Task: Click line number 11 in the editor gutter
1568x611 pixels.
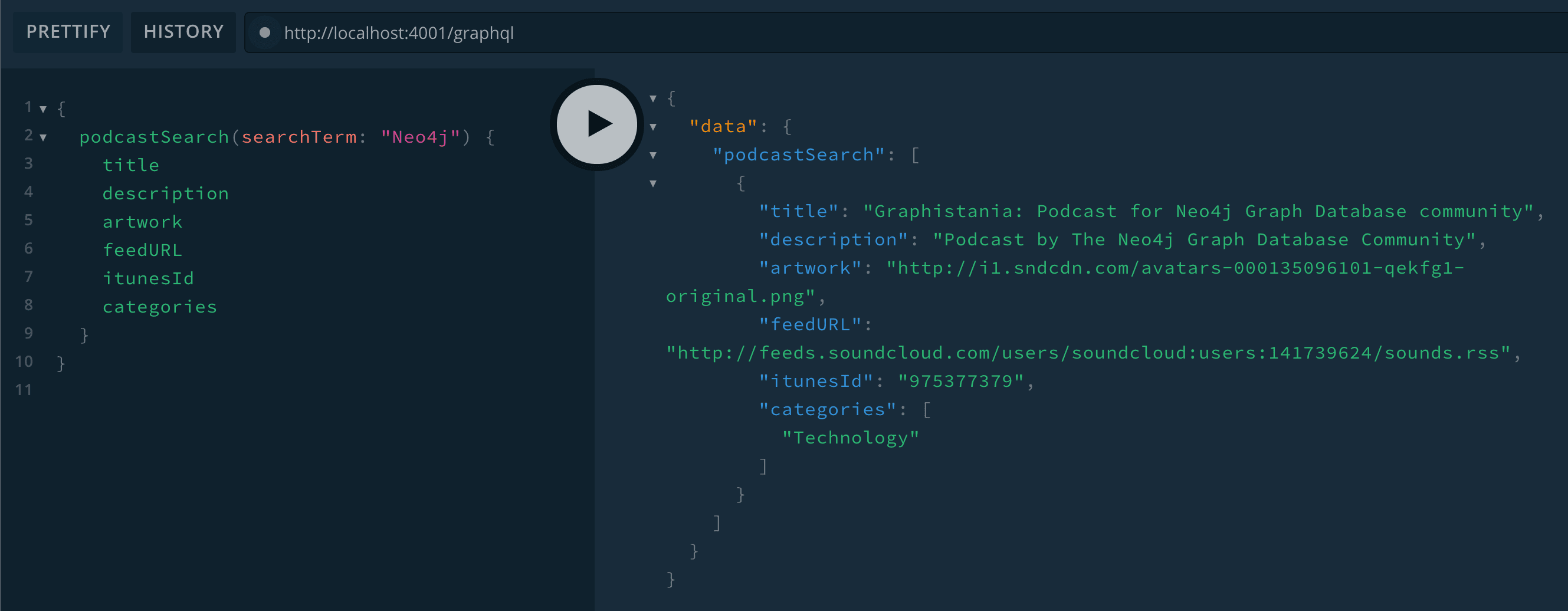Action: tap(24, 389)
